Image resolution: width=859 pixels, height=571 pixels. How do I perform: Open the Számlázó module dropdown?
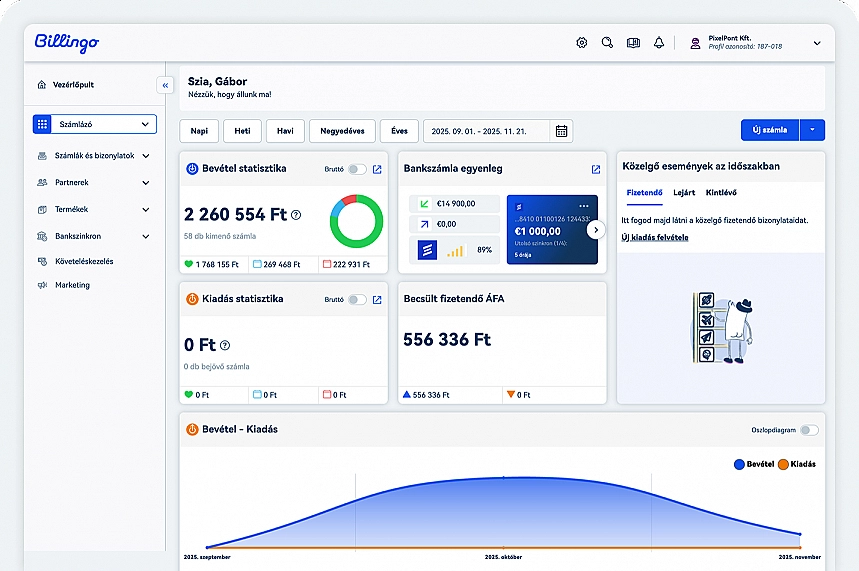[94, 125]
